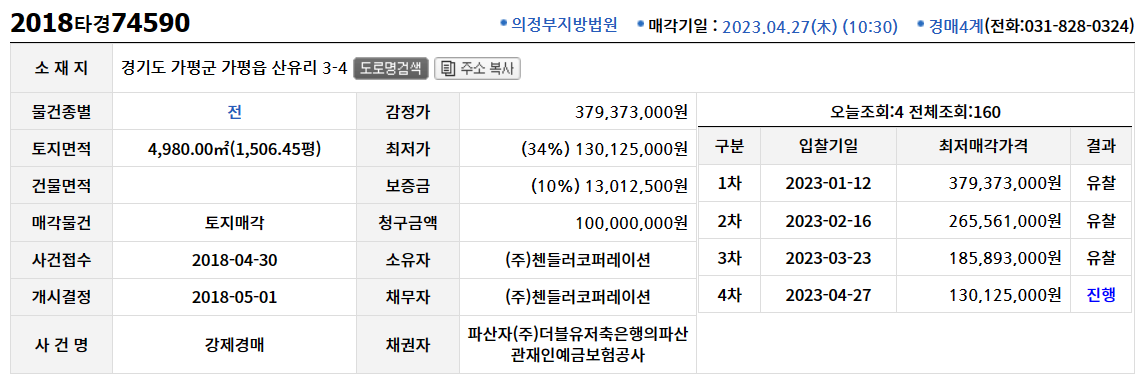The height and width of the screenshot is (381, 1142).
Task: Click the 진행 status in 4차 row
Action: tap(1100, 295)
